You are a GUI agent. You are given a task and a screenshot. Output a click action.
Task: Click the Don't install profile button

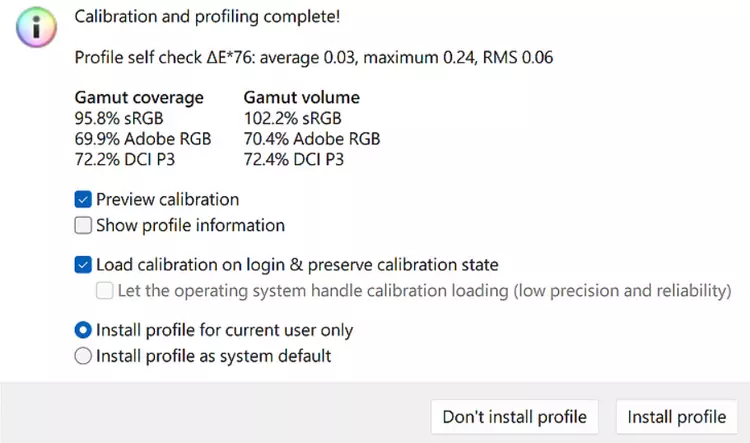(x=514, y=416)
